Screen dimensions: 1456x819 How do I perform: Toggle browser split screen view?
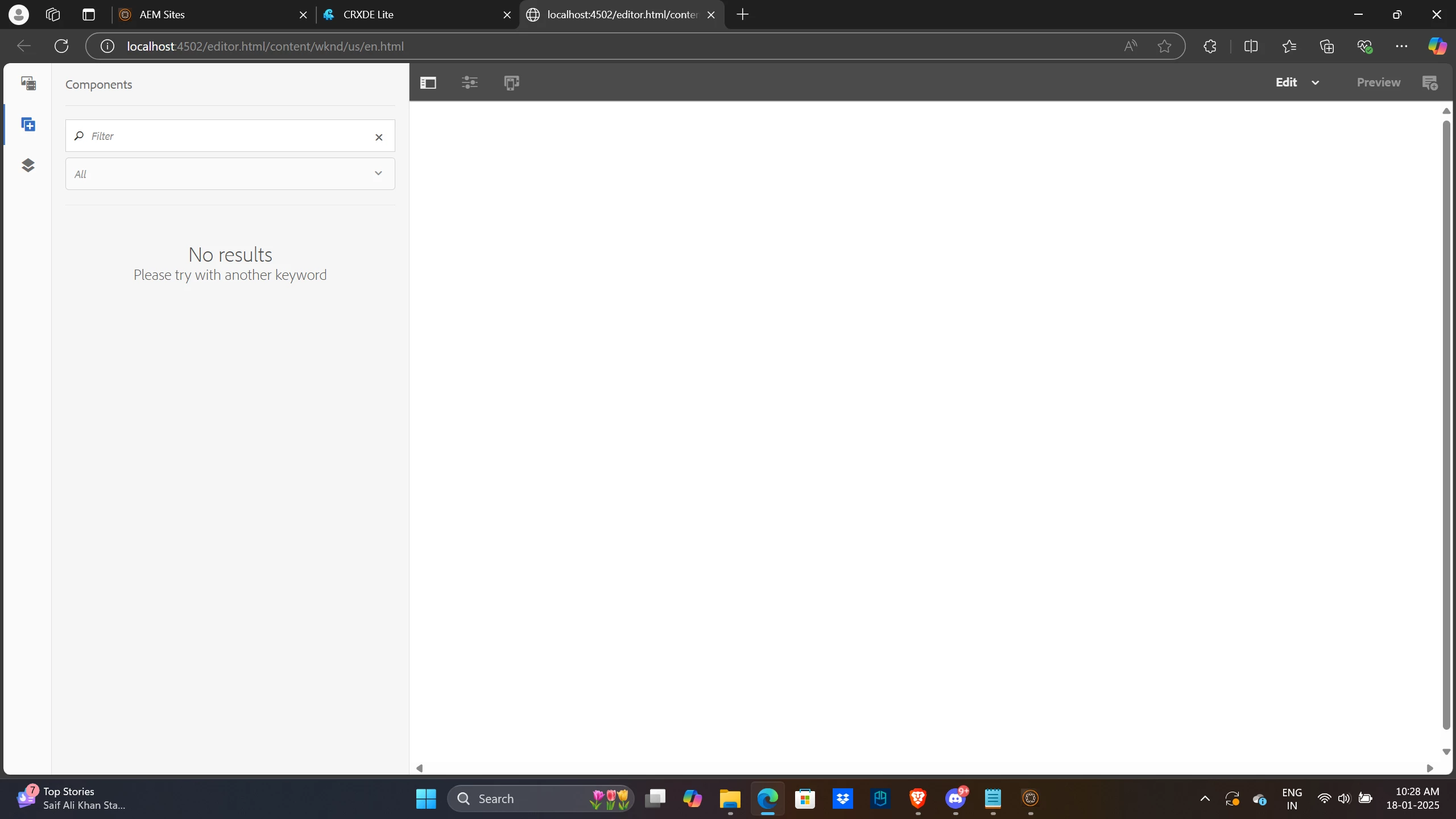(x=1250, y=46)
